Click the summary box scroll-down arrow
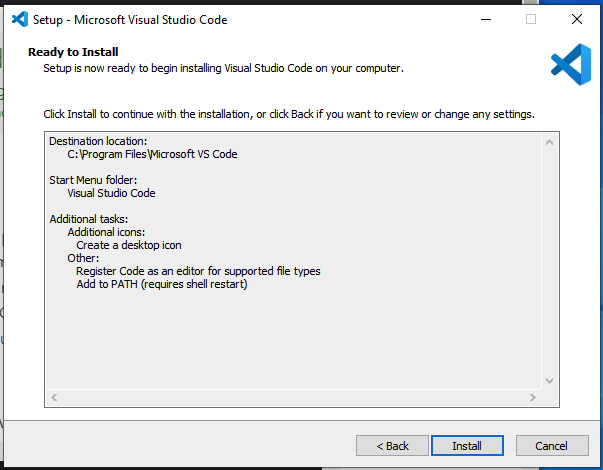Viewport: 603px width, 470px height. 549,380
